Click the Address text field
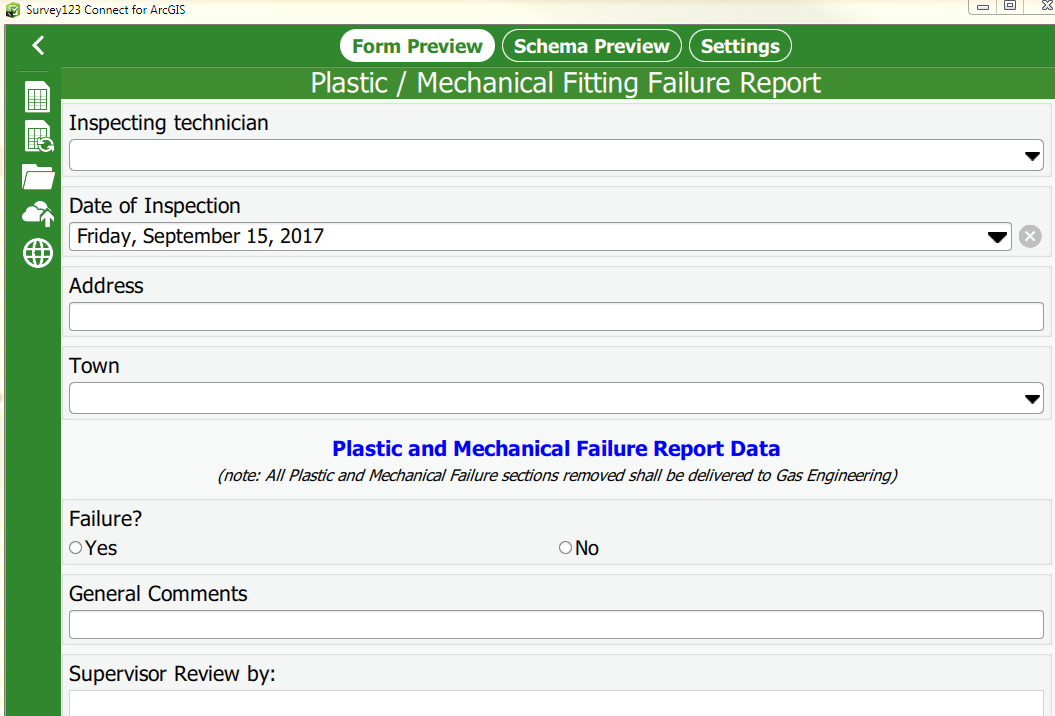 pos(556,317)
